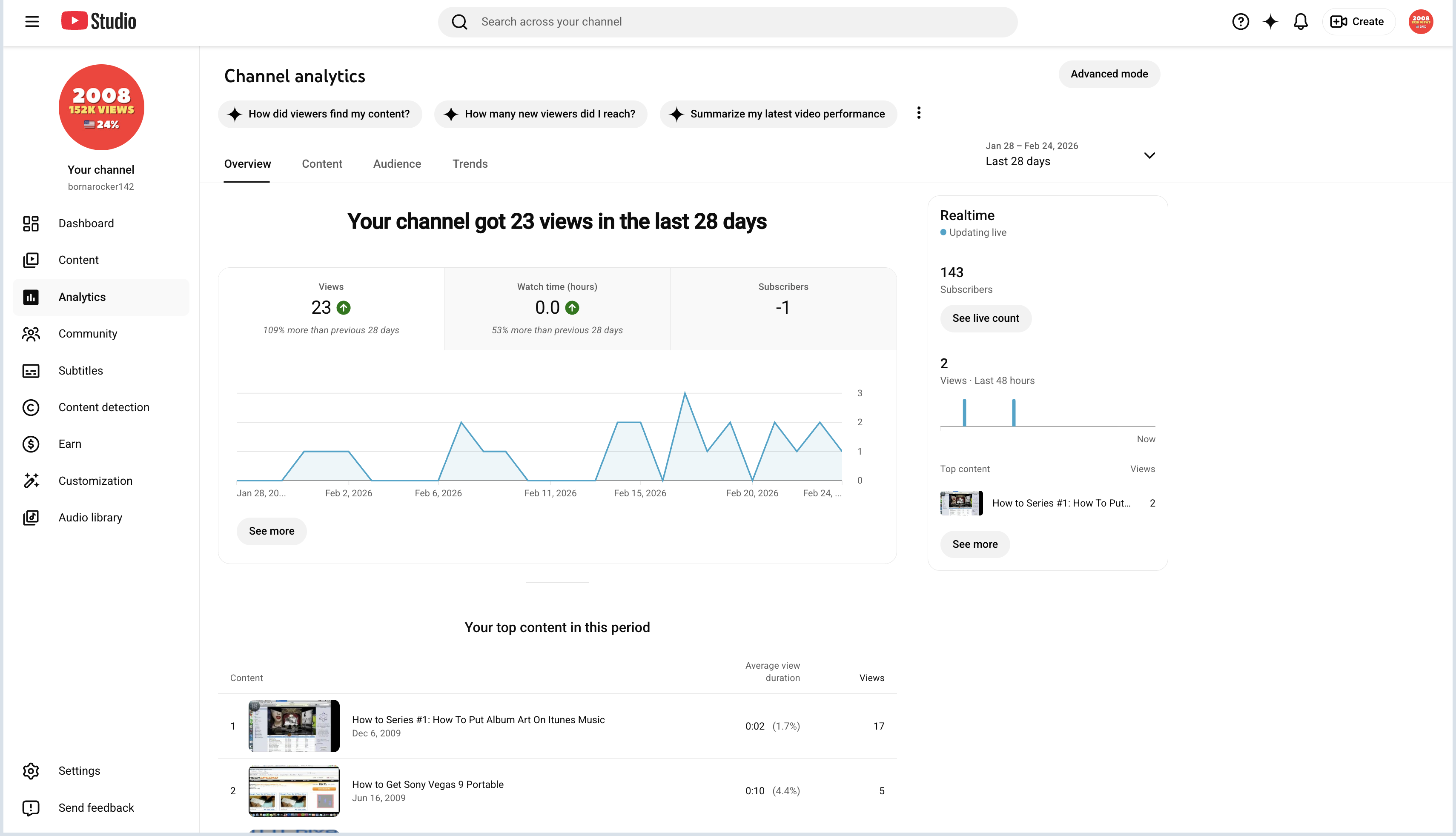Click the 'Feb 11, 2026' chart axis label
Viewport: 1456px width, 836px height.
click(x=550, y=493)
